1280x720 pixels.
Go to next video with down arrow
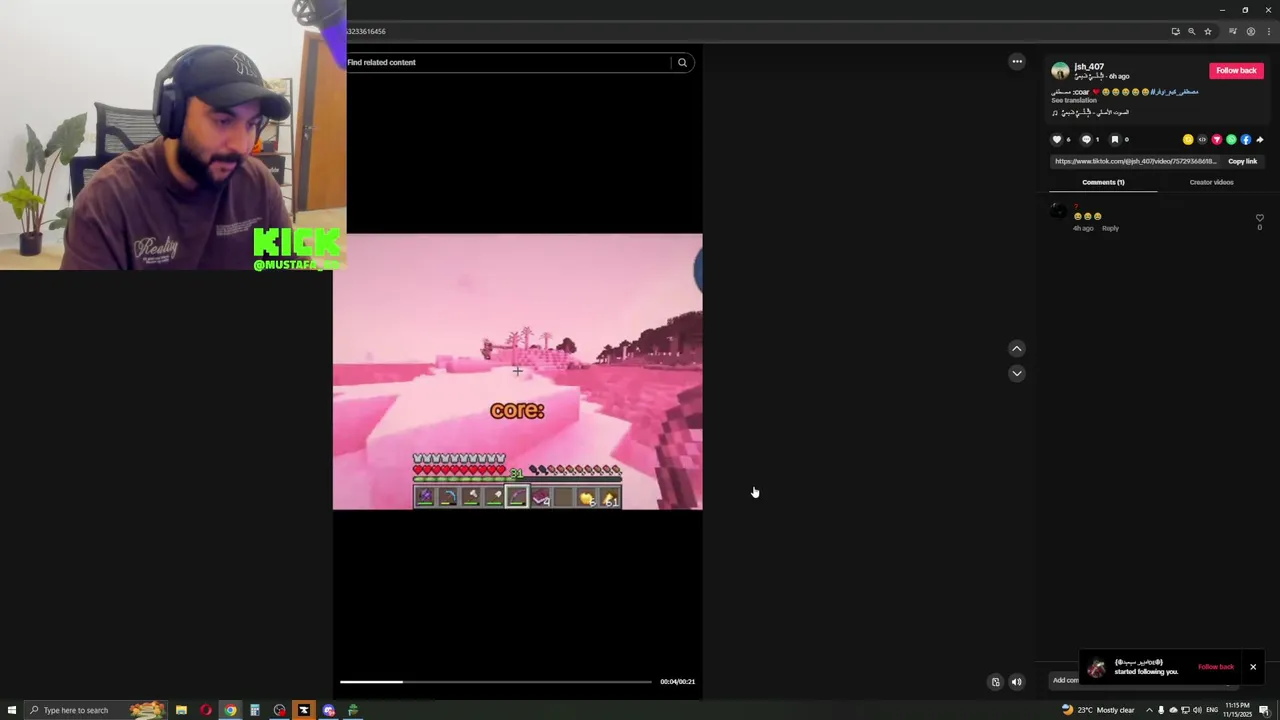(1016, 373)
